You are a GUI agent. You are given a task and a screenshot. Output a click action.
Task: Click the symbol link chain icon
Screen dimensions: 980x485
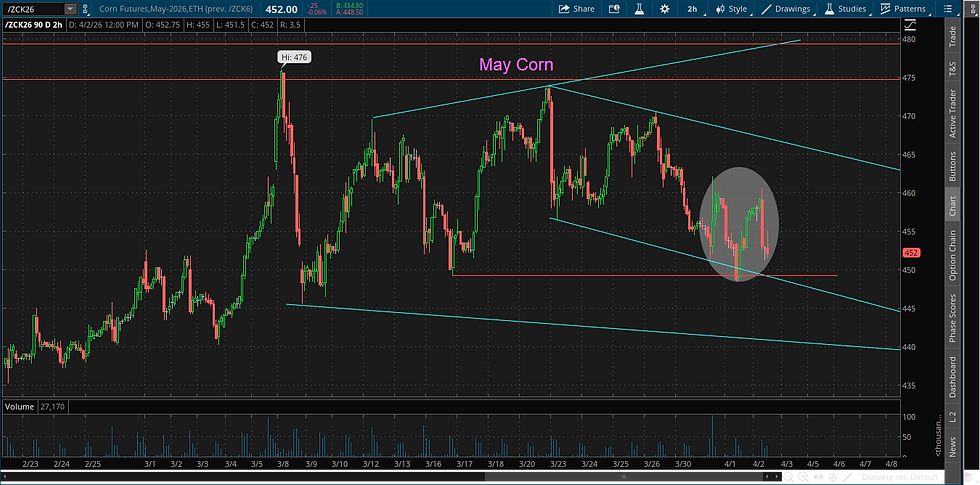coord(84,9)
